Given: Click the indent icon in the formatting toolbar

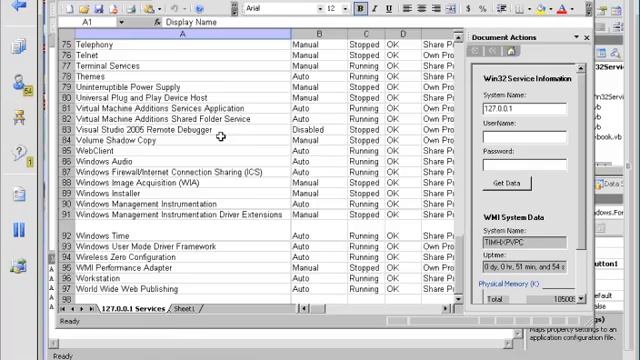Looking at the screenshot, I should pos(502,9).
